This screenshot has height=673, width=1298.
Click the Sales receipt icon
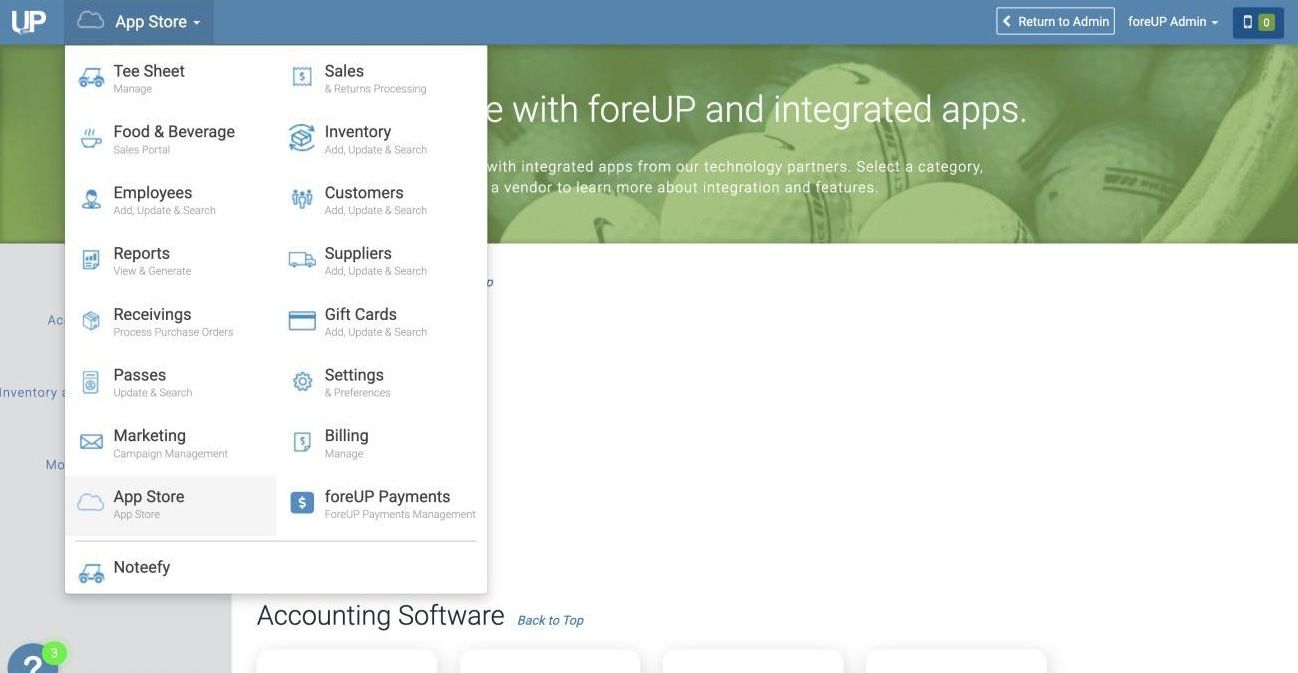(x=302, y=78)
